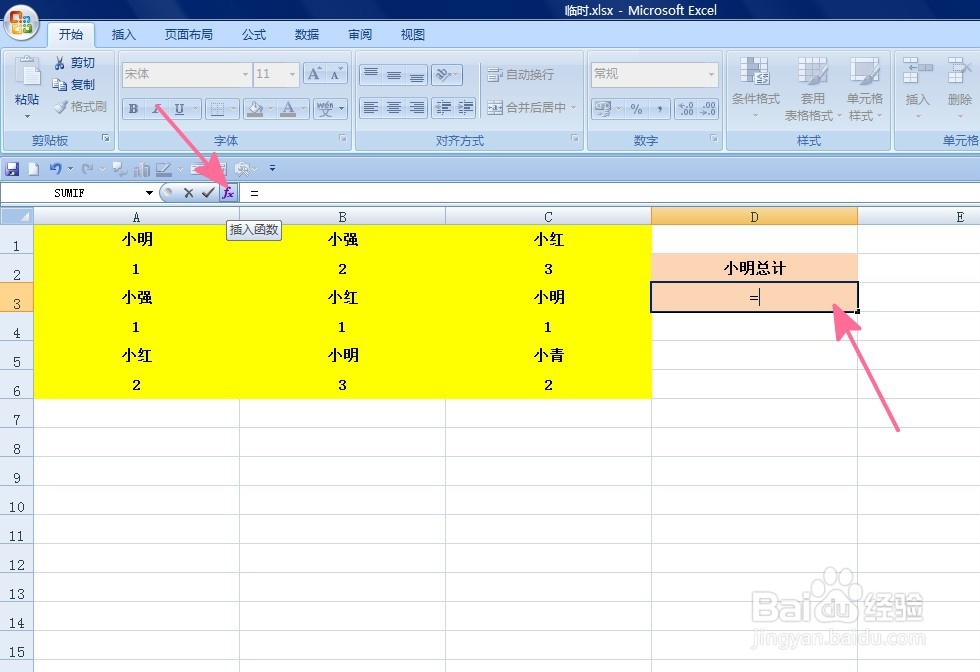Open the font size 11 dropdown
980x672 pixels.
click(292, 74)
